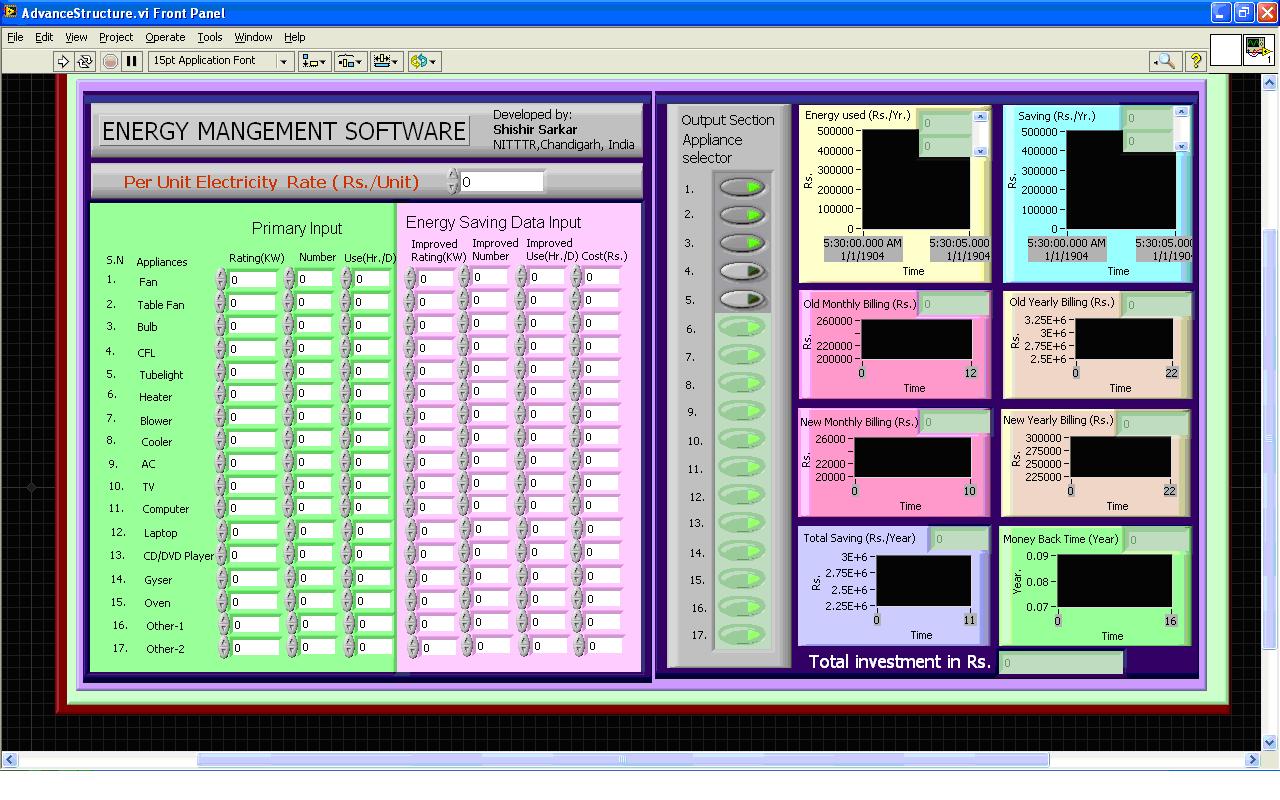1280x800 pixels.
Task: Click the Energy used (Rs./Yr.) chart plot
Action: pos(916,181)
